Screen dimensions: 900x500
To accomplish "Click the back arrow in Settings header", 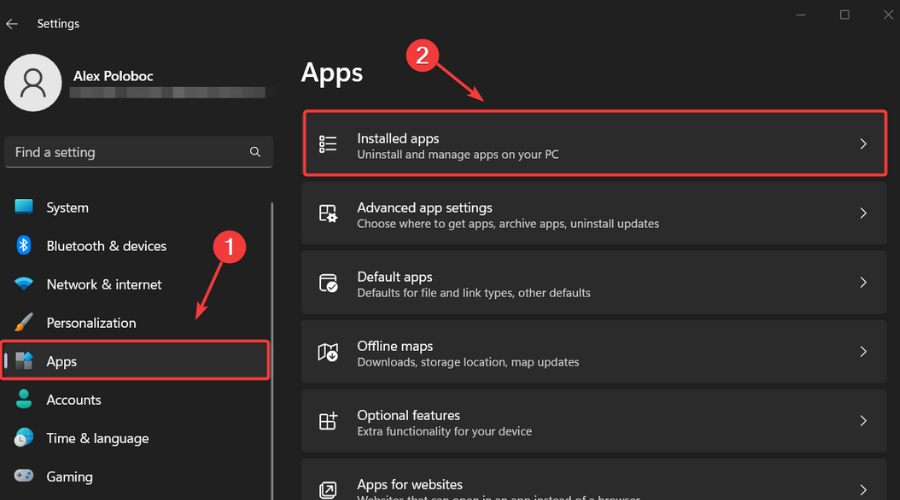I will point(11,24).
